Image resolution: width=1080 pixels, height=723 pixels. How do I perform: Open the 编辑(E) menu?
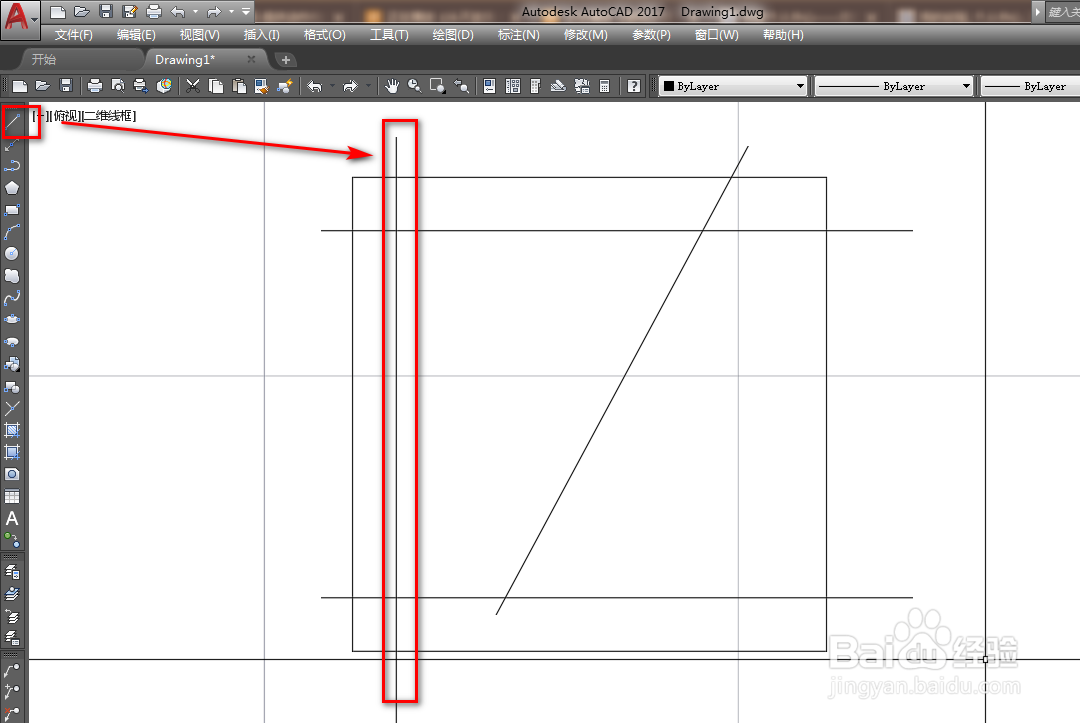coord(136,34)
